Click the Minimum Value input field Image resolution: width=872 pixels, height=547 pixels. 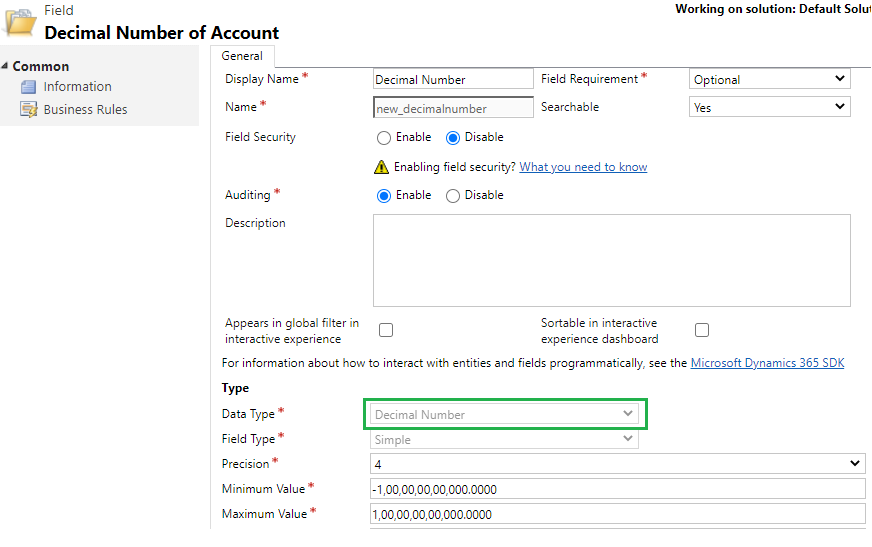[618, 489]
